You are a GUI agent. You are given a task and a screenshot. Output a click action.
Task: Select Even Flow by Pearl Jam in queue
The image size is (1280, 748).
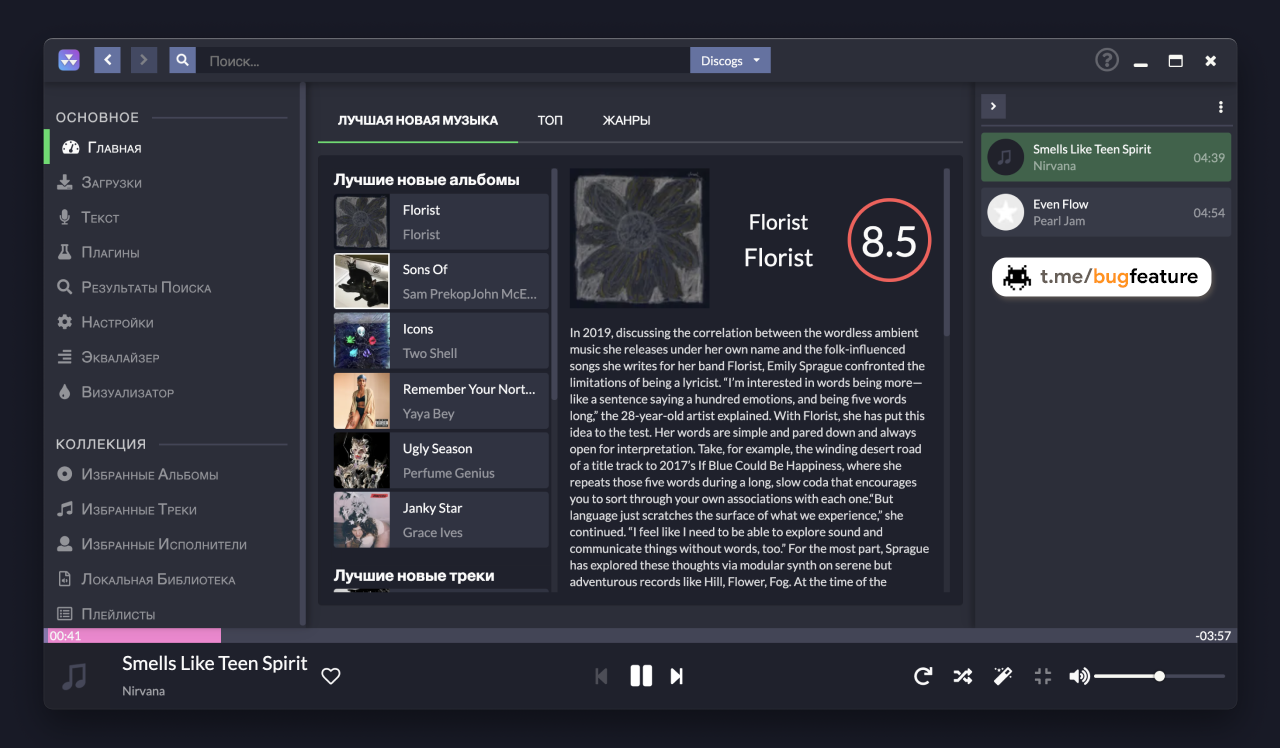click(x=1106, y=212)
